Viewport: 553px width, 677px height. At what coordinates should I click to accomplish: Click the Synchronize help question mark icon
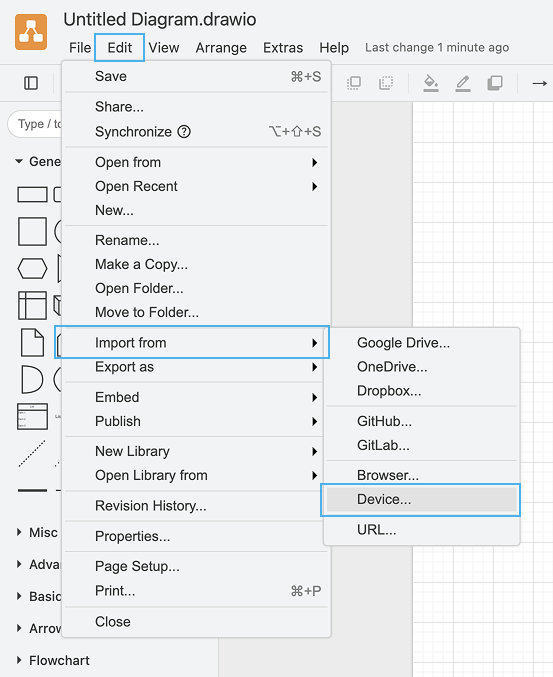pyautogui.click(x=184, y=132)
